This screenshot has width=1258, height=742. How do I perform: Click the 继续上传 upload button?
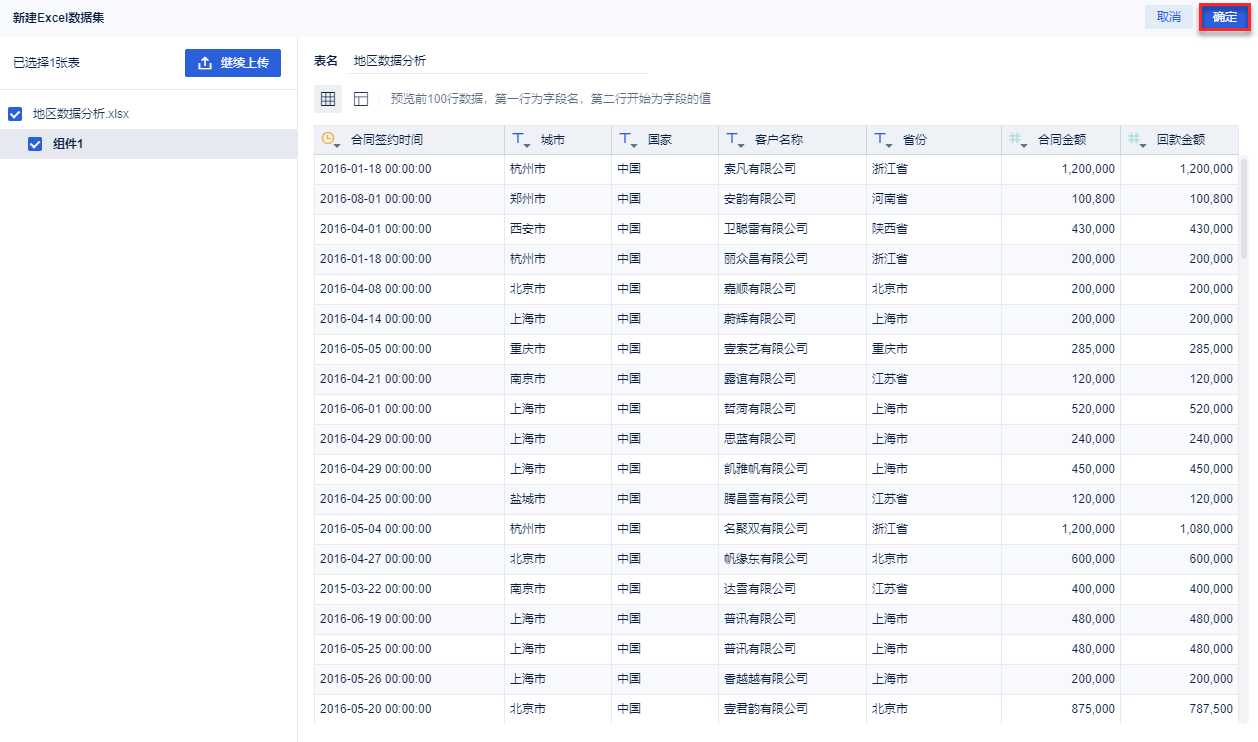(233, 63)
